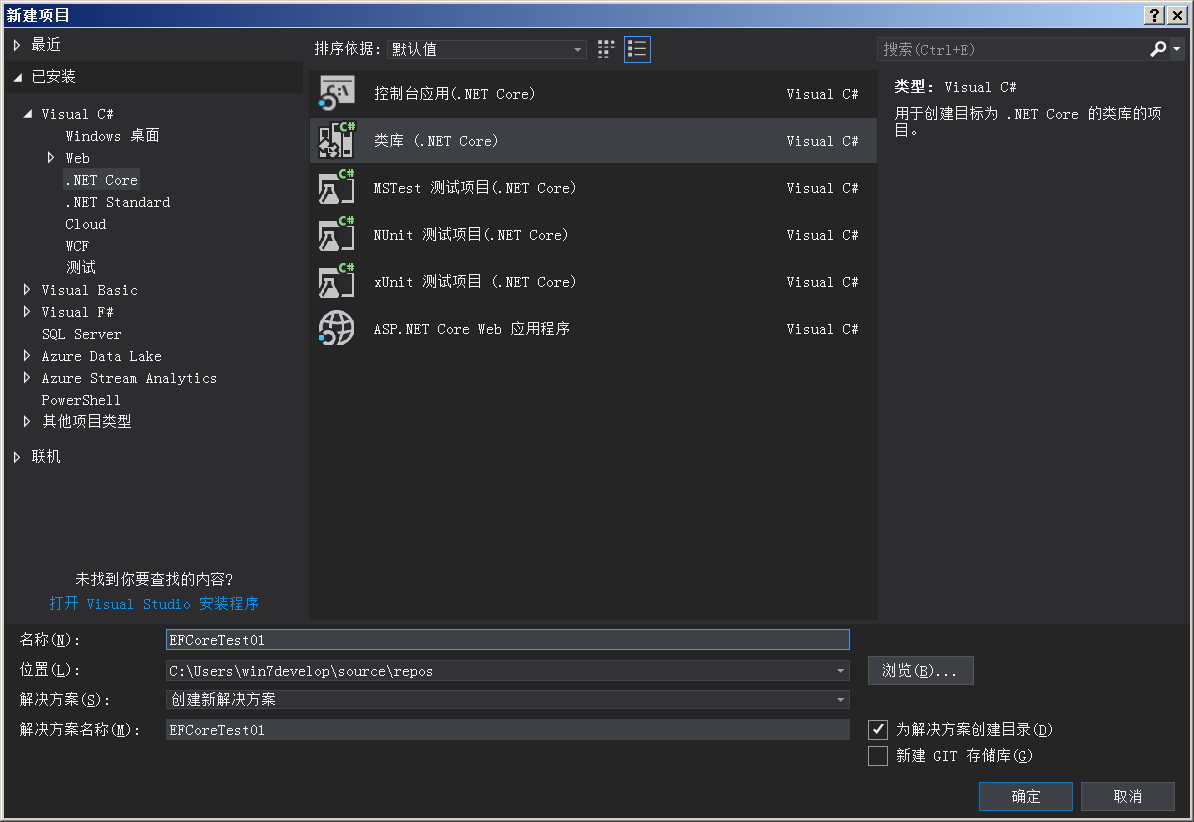Collapse the Visual C# tree node

[x=28, y=113]
